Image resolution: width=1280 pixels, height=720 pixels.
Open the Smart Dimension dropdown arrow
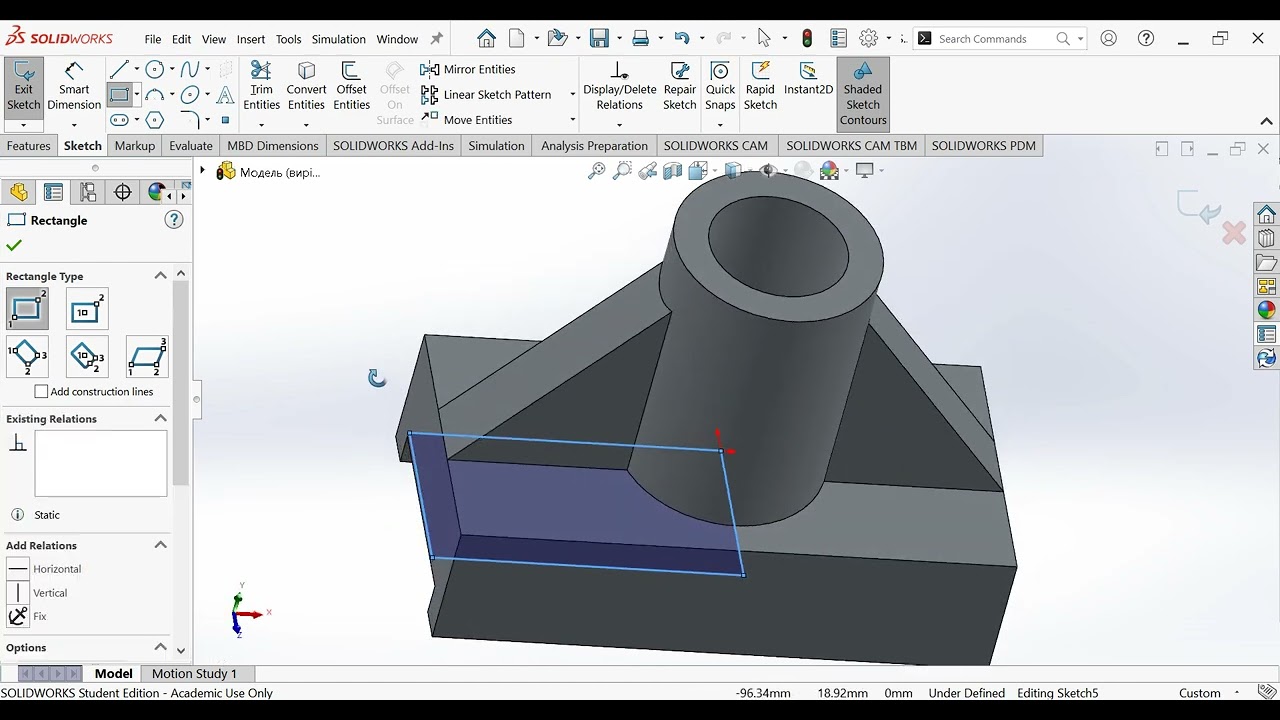74,125
